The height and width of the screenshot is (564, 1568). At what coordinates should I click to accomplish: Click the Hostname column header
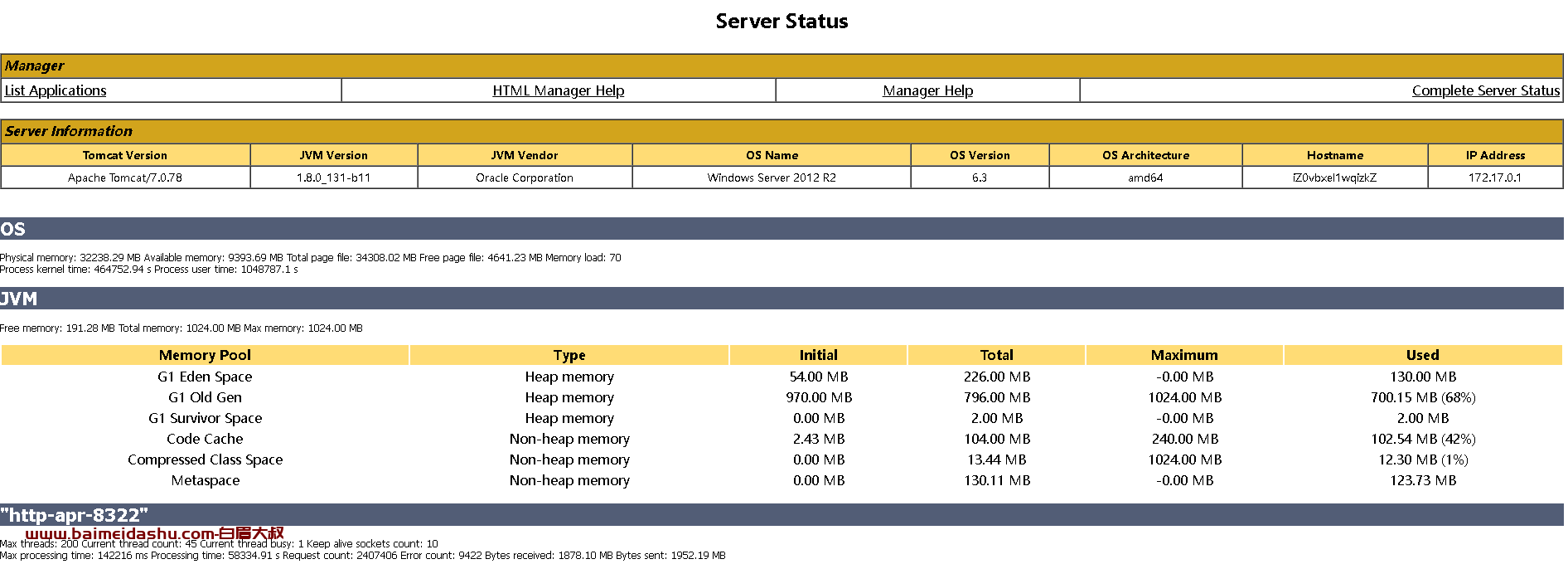(x=1335, y=155)
